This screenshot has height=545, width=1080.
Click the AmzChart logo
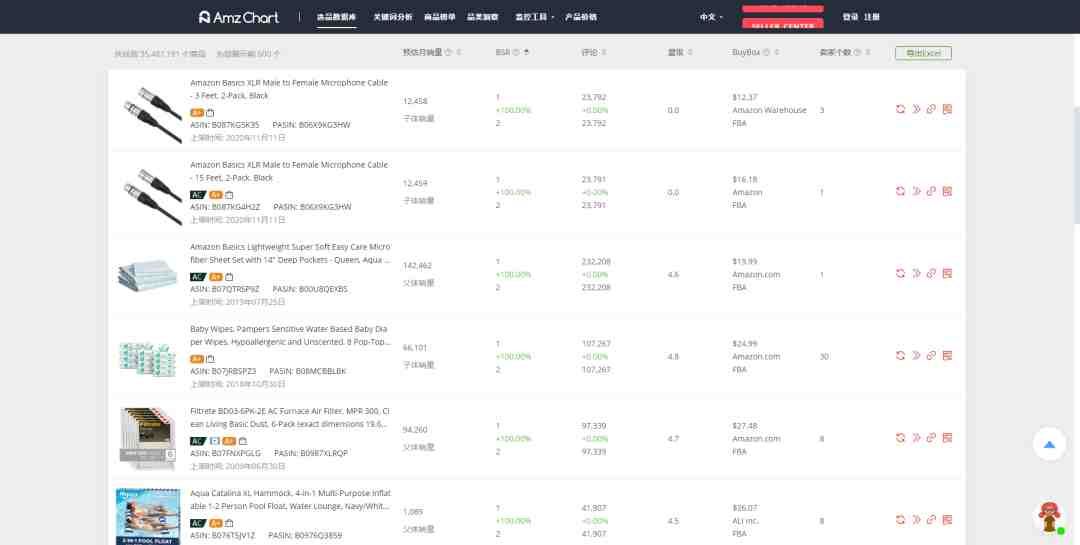pyautogui.click(x=239, y=17)
